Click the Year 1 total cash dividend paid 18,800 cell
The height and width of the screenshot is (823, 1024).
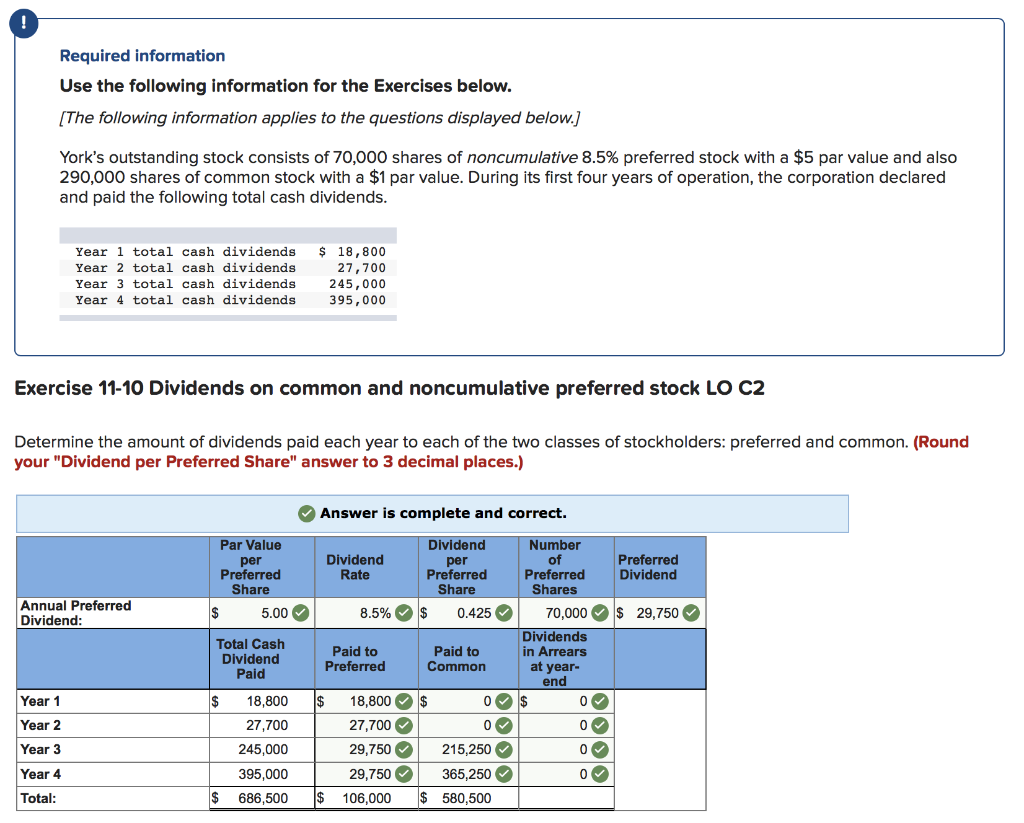262,702
